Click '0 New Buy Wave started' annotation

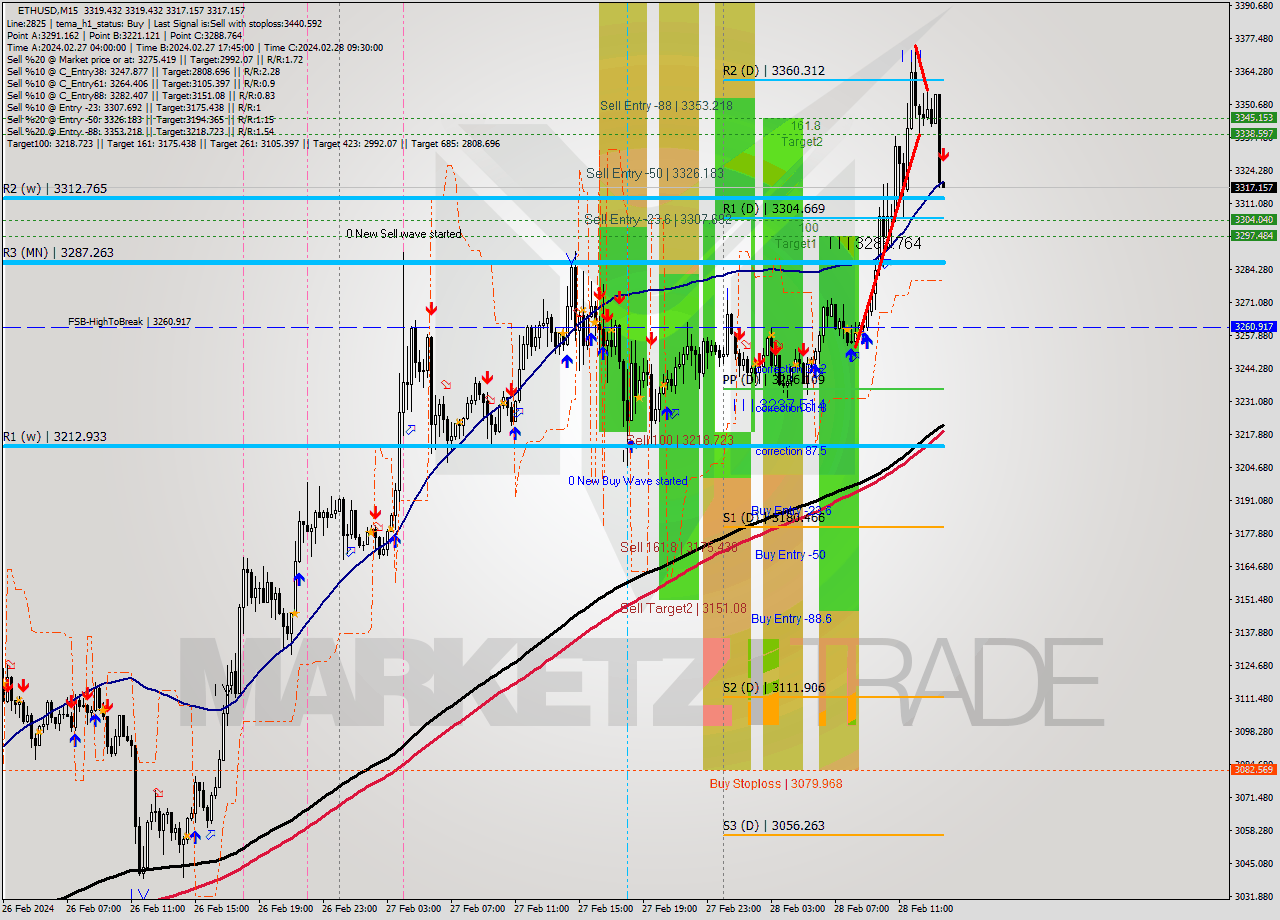point(628,481)
